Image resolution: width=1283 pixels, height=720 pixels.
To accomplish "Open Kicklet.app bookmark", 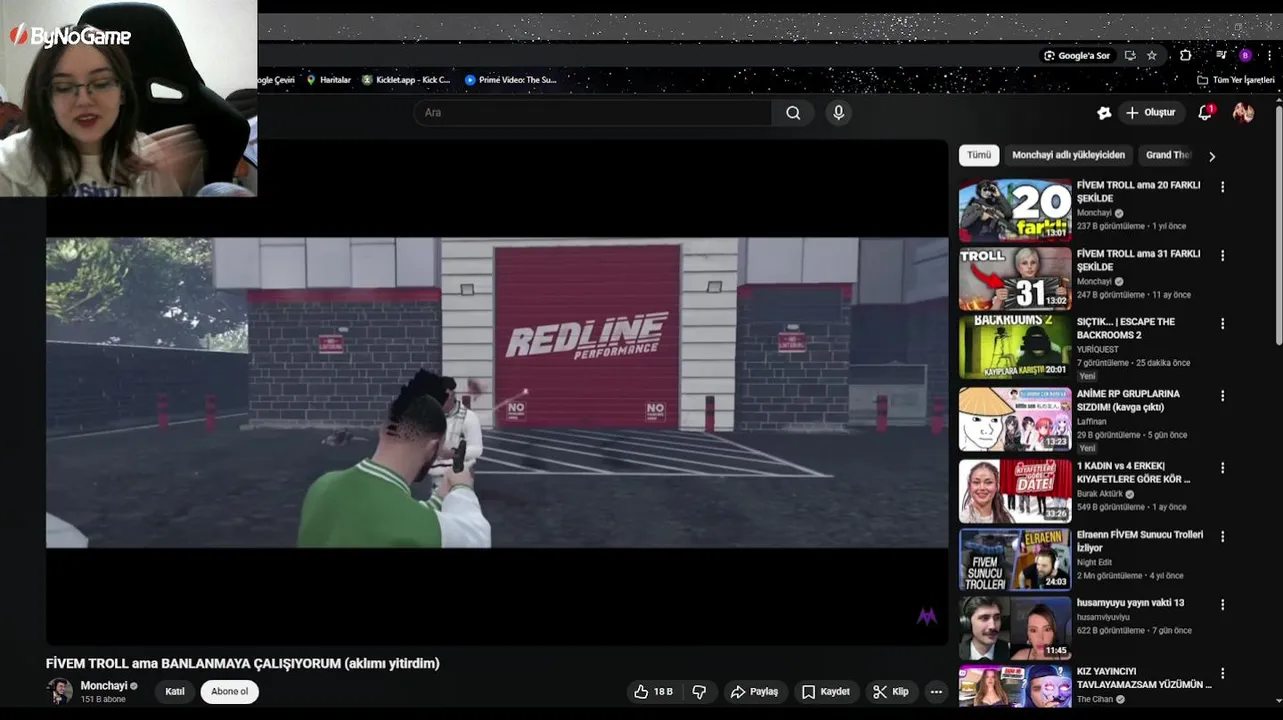I will (x=406, y=80).
